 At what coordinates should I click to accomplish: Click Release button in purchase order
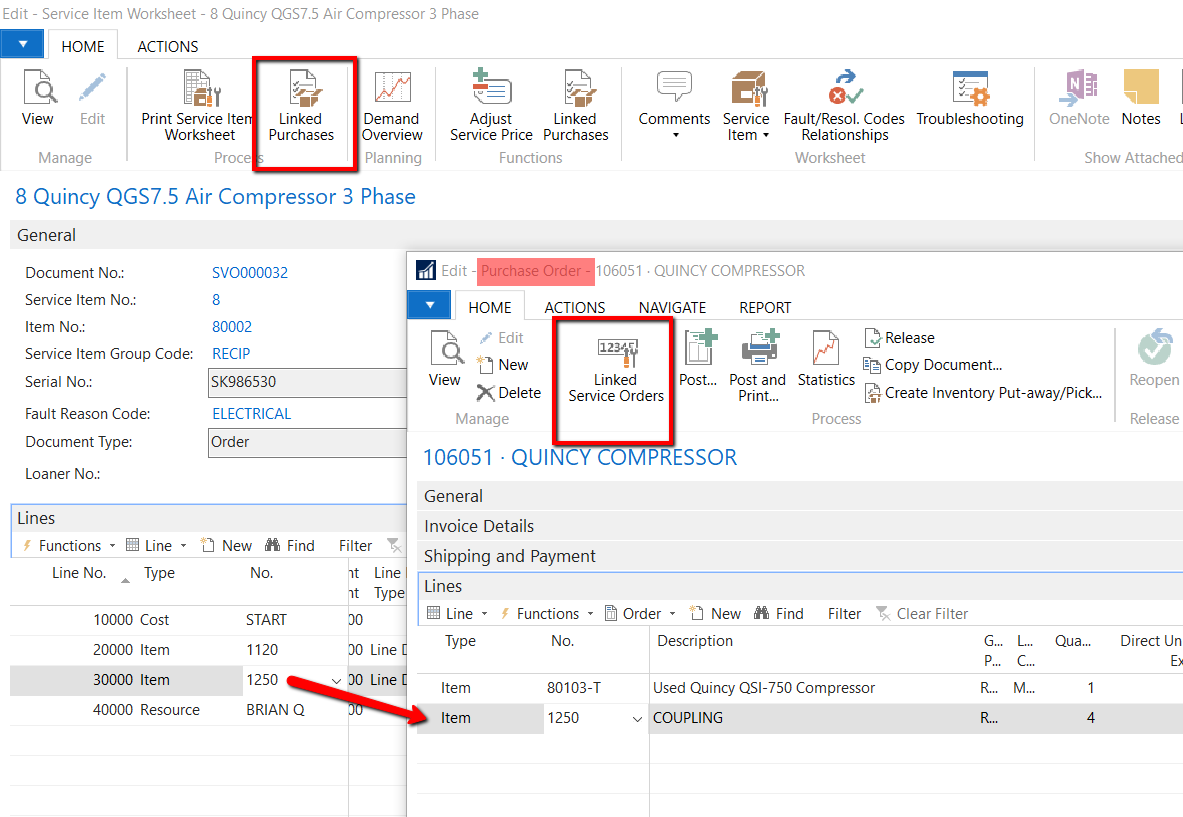pyautogui.click(x=899, y=338)
